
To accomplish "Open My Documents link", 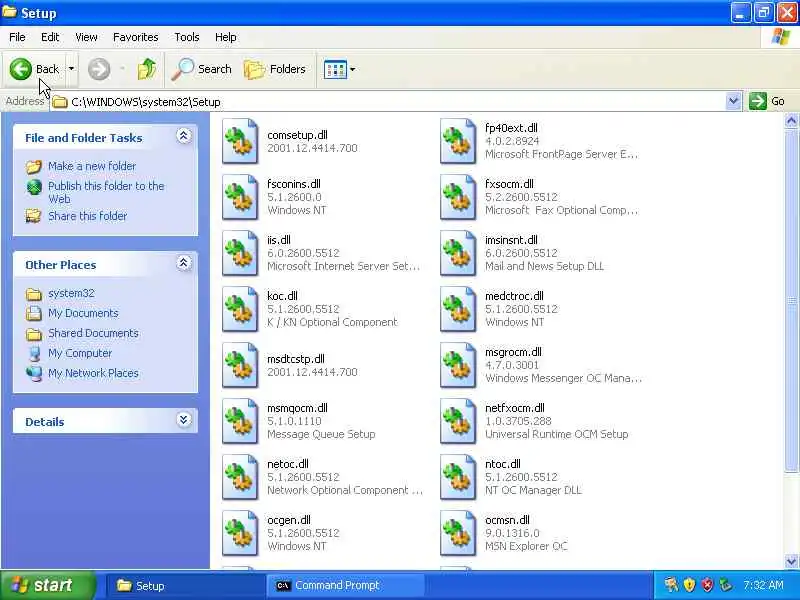I will [83, 313].
